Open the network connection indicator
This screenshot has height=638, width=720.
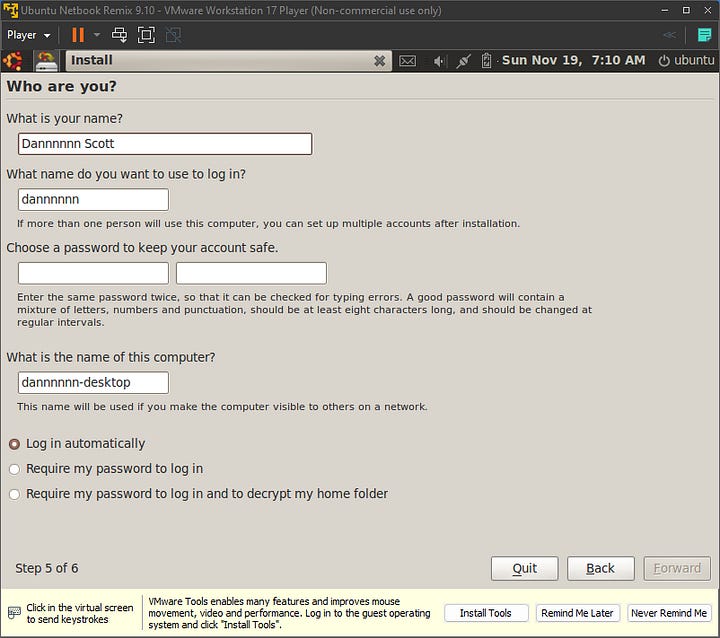coord(463,61)
